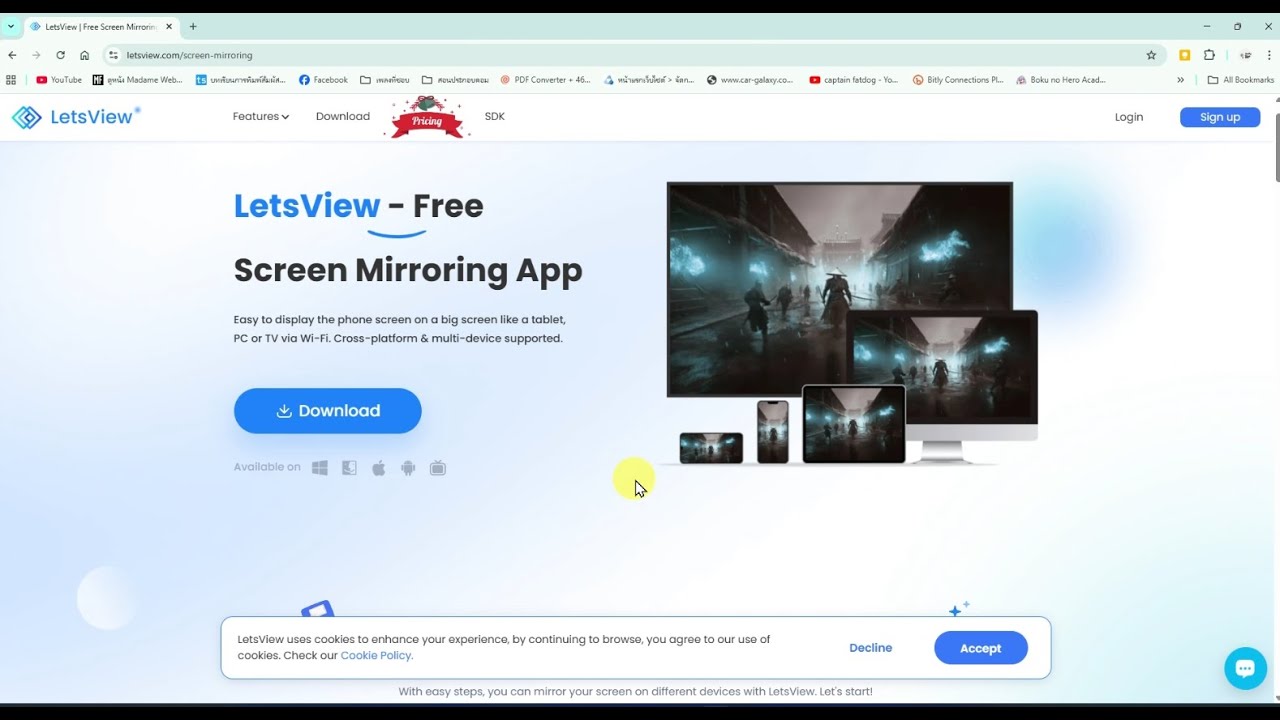Image resolution: width=1280 pixels, height=720 pixels.
Task: Open the captain fatdog bookmark
Action: click(854, 80)
